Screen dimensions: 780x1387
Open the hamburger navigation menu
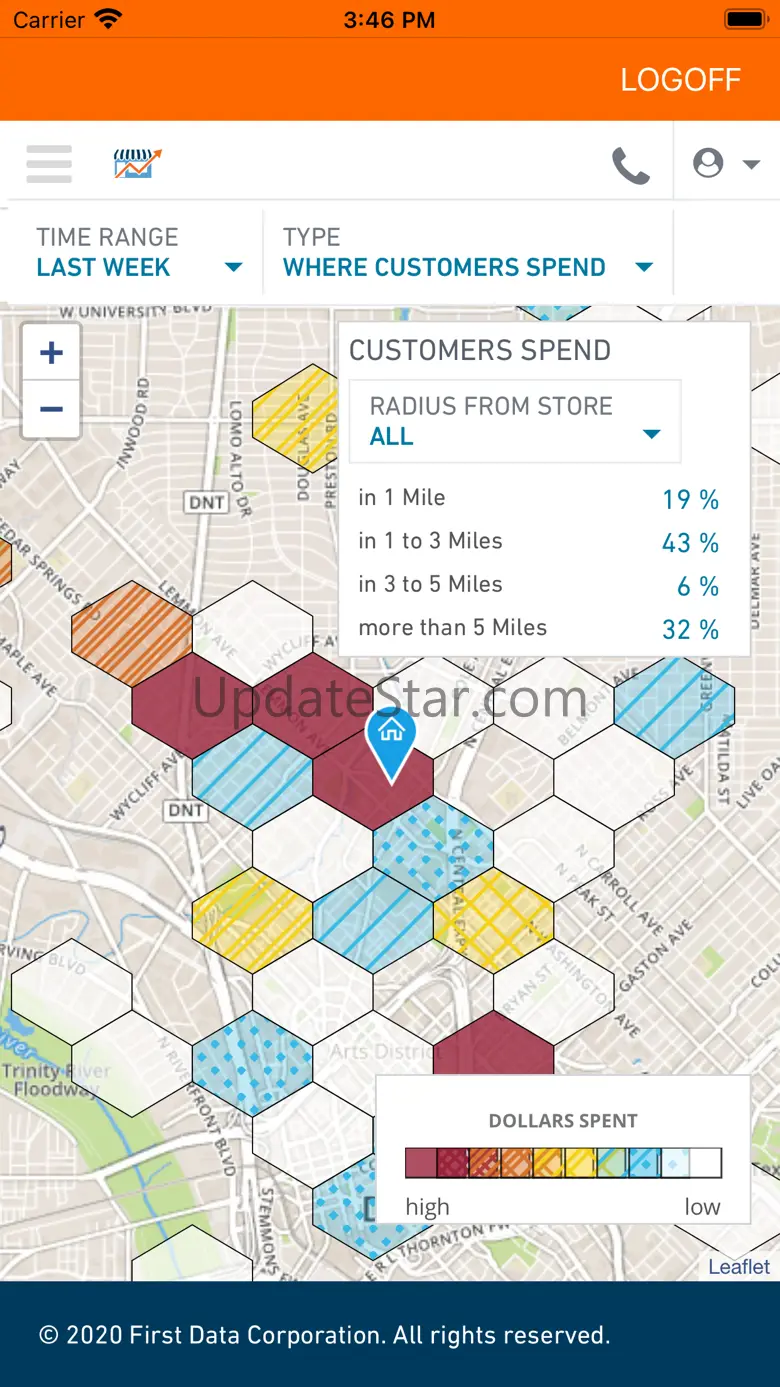click(x=49, y=163)
